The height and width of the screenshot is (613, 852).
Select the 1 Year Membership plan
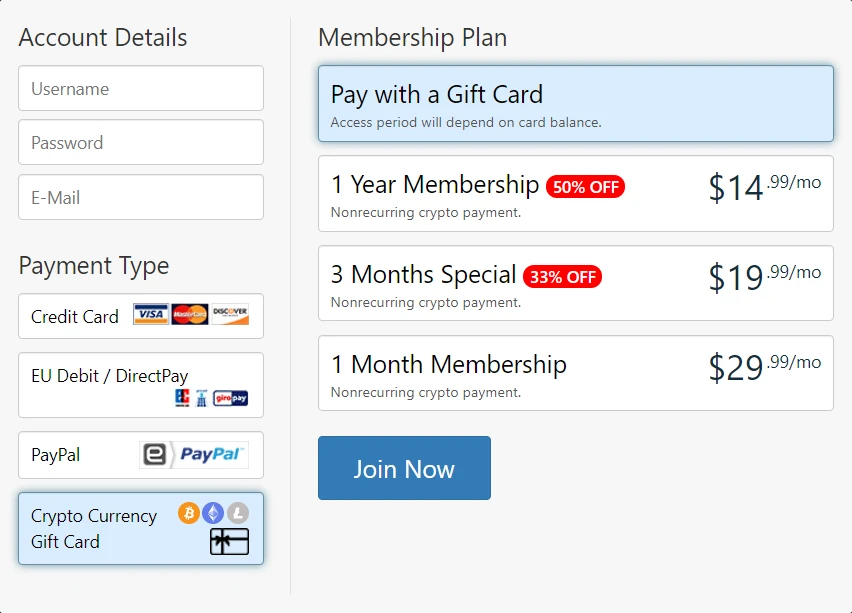point(575,194)
